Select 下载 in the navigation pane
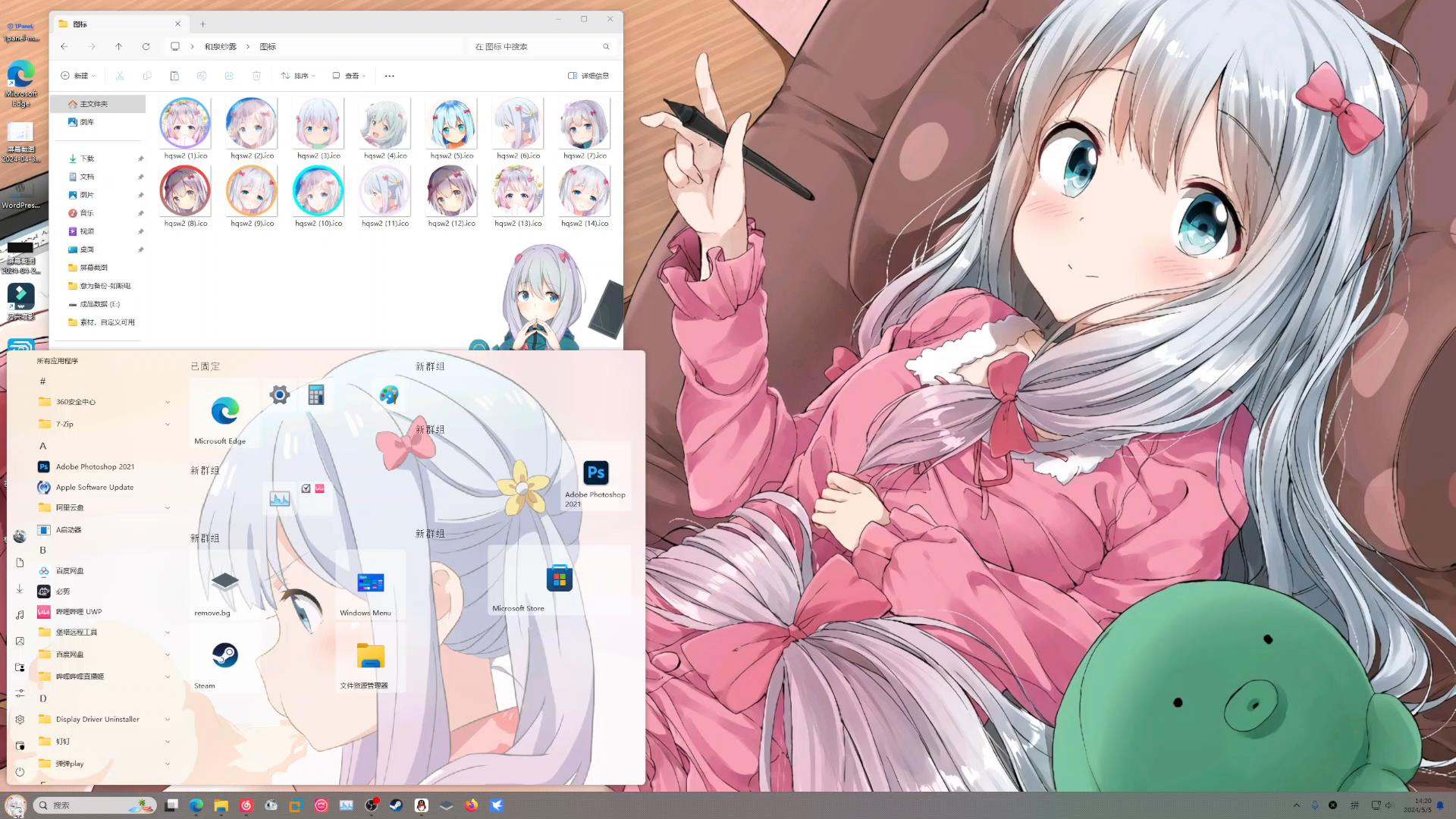The width and height of the screenshot is (1456, 819). (x=86, y=158)
